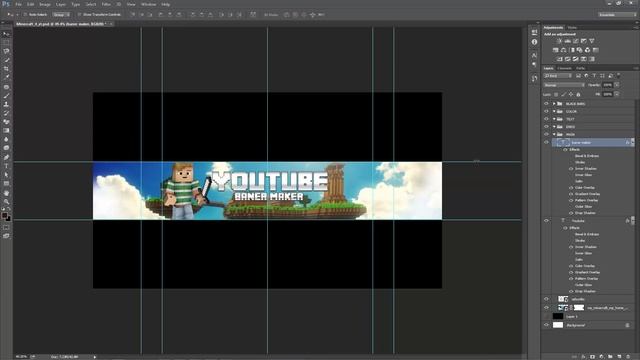Viewport: 640px width, 360px height.
Task: Click the Opacity percentage field
Action: tap(607, 85)
